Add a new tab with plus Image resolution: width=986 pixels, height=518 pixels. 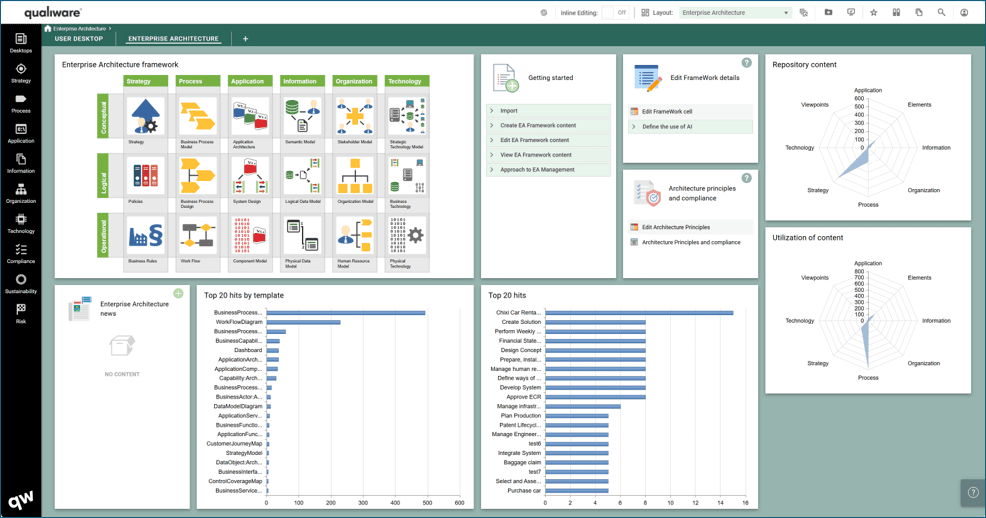(245, 39)
